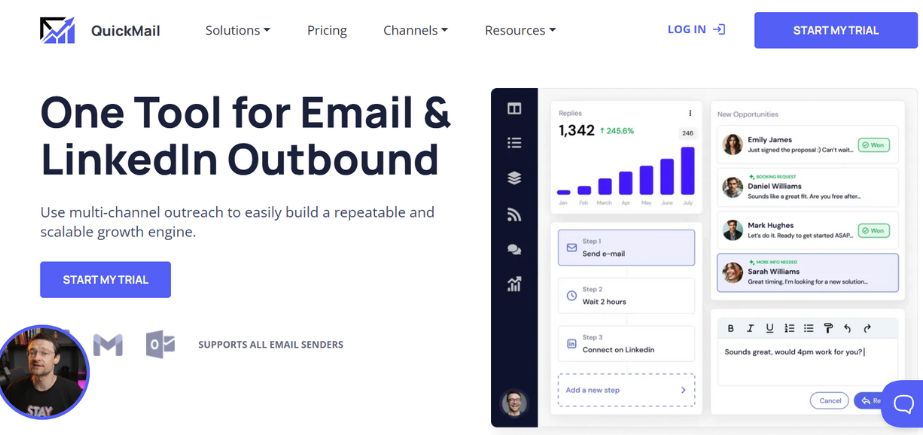The width and height of the screenshot is (923, 435).
Task: Select the layers stack sidebar icon
Action: [x=514, y=178]
